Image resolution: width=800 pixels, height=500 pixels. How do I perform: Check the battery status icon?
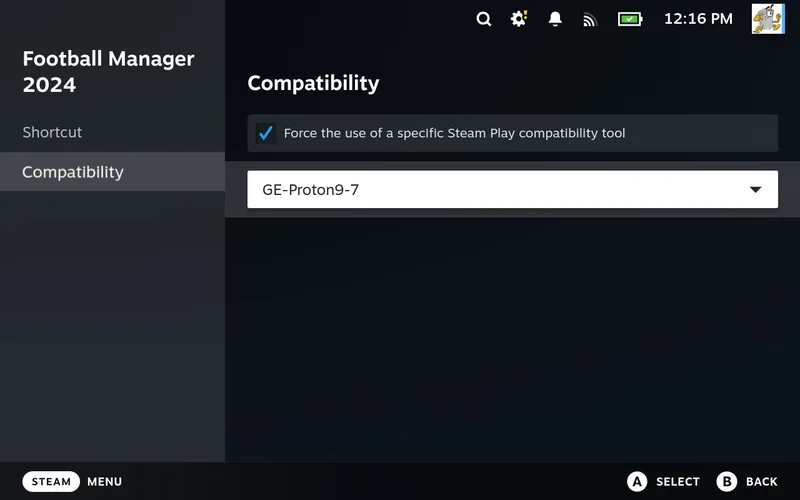(x=630, y=19)
